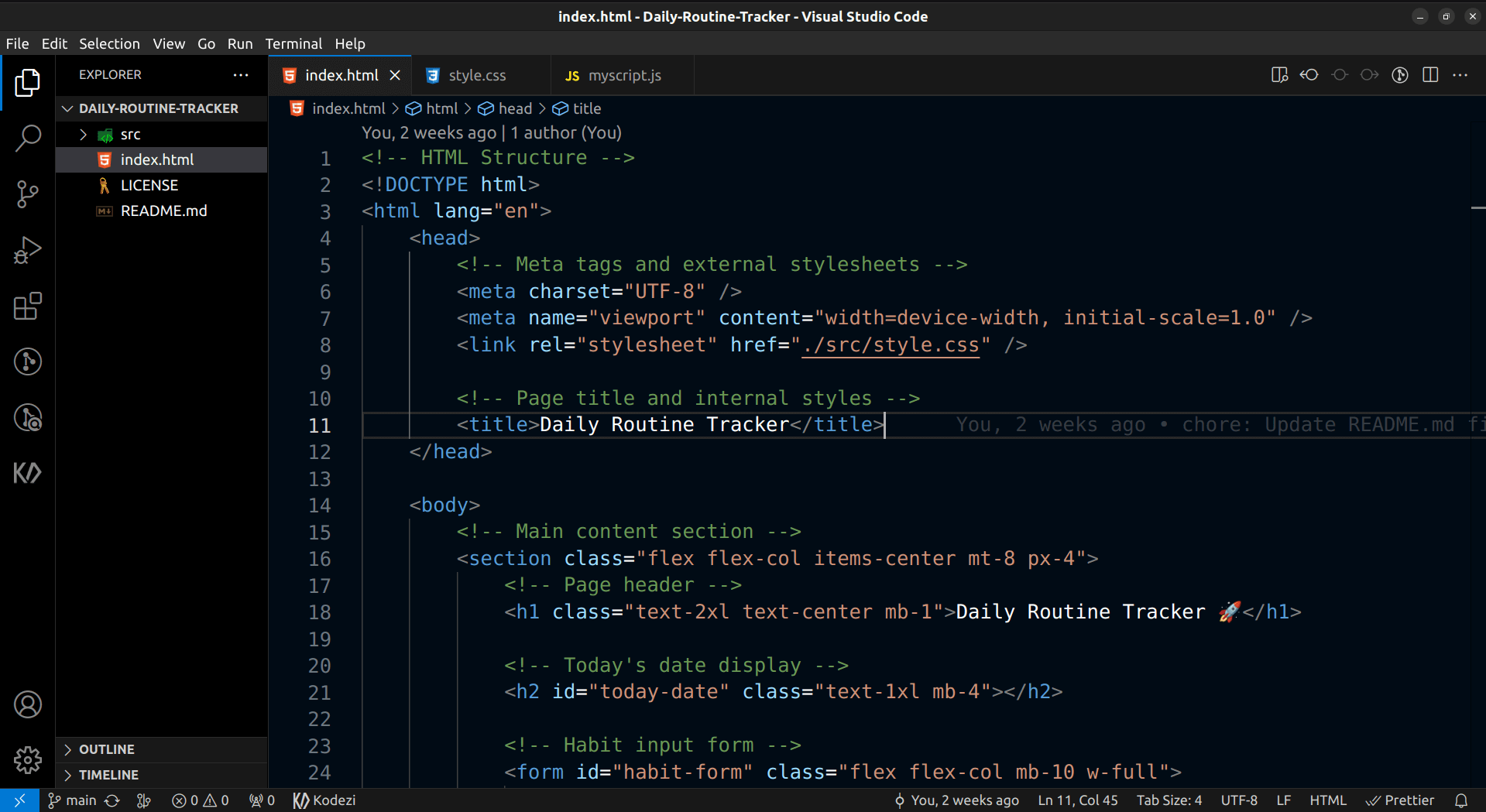
Task: Open the LICENSE file
Action: click(162, 185)
